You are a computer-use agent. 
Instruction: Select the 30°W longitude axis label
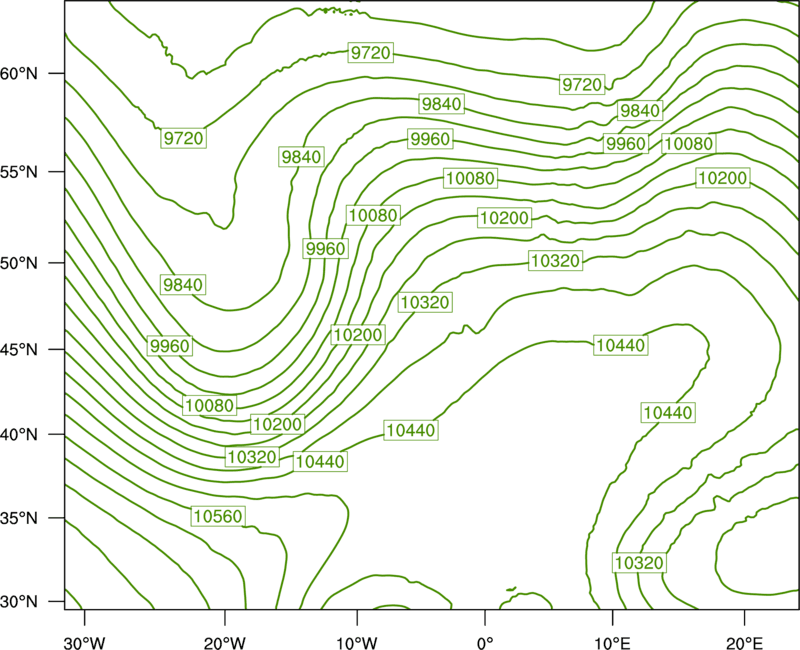(85, 643)
